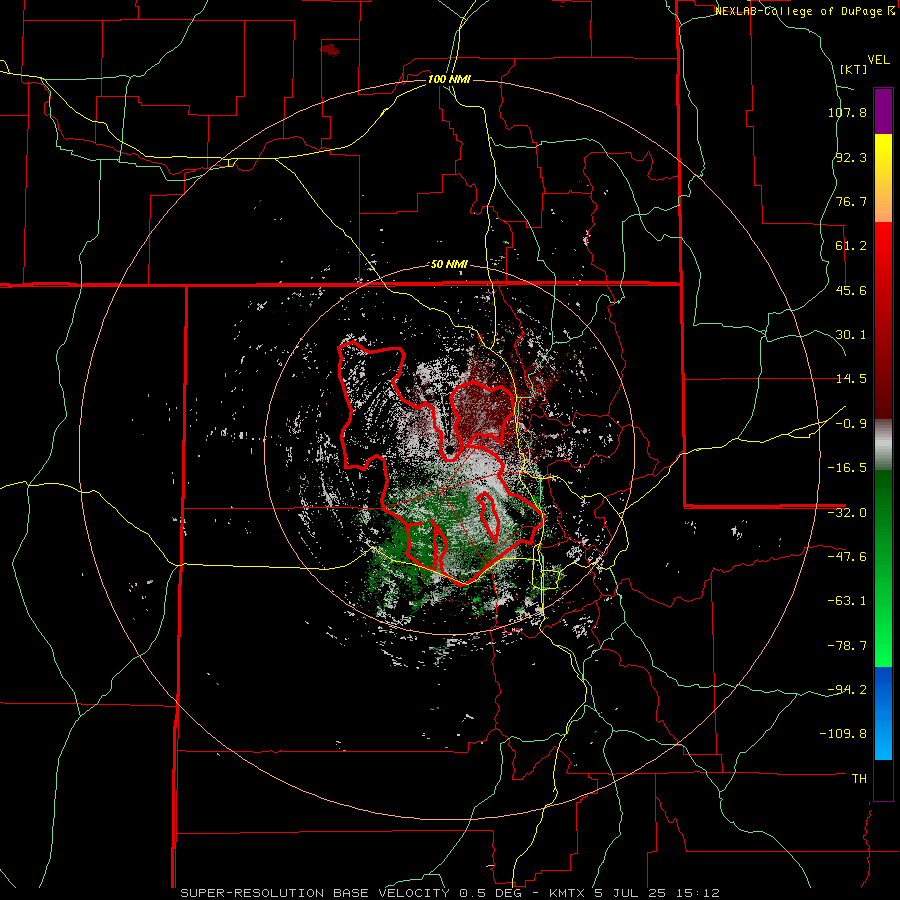Click the -78.7 legend value

(x=847, y=646)
